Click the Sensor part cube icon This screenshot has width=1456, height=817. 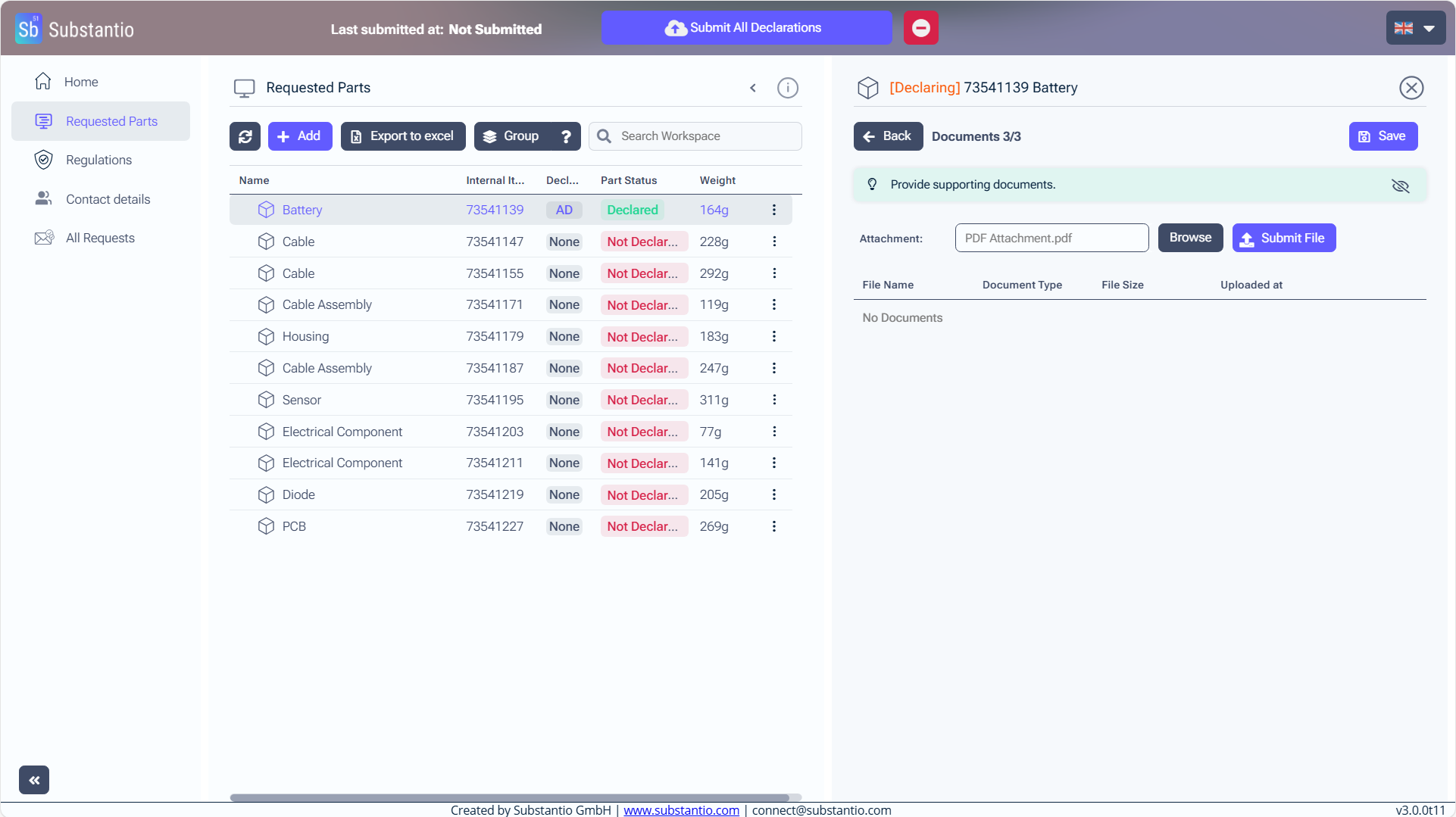coord(266,400)
